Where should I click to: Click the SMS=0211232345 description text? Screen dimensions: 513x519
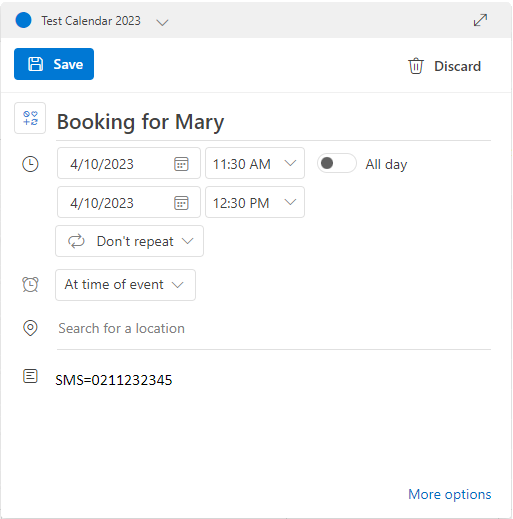tap(114, 380)
